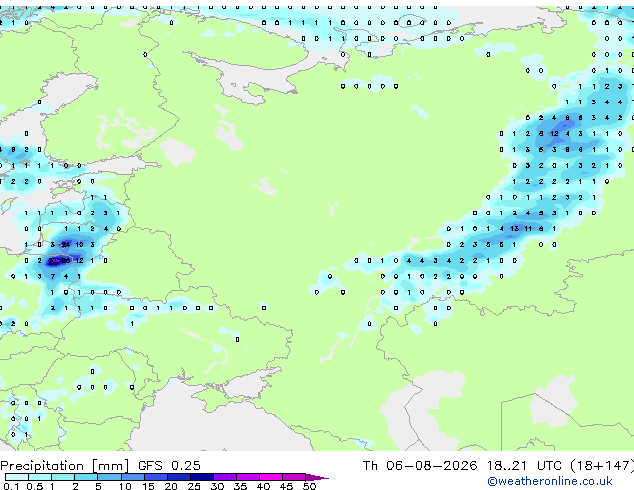
Task: Click the '12' value right of '20'
Action: (79, 261)
